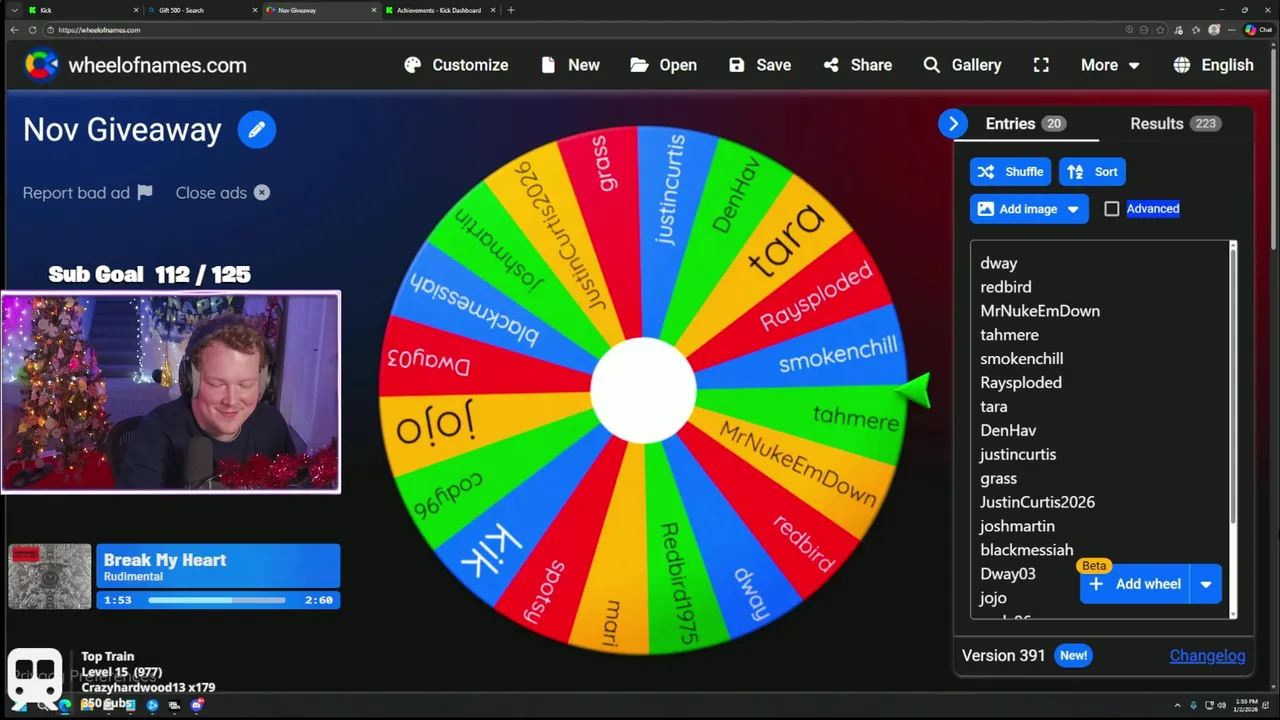Click the Save floppy disk icon
The image size is (1280, 720).
click(x=737, y=65)
